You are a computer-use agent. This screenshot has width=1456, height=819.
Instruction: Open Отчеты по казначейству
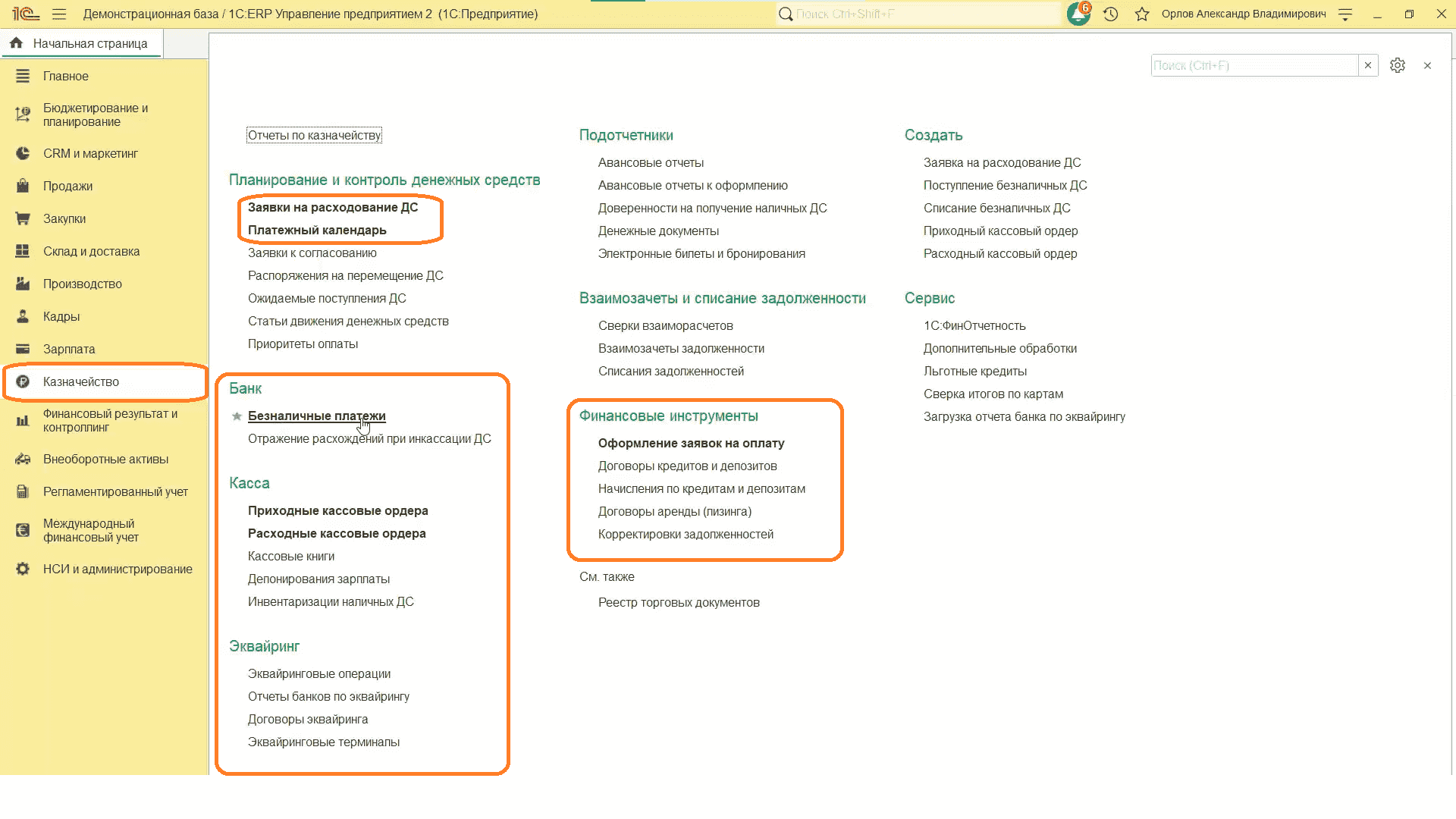315,135
